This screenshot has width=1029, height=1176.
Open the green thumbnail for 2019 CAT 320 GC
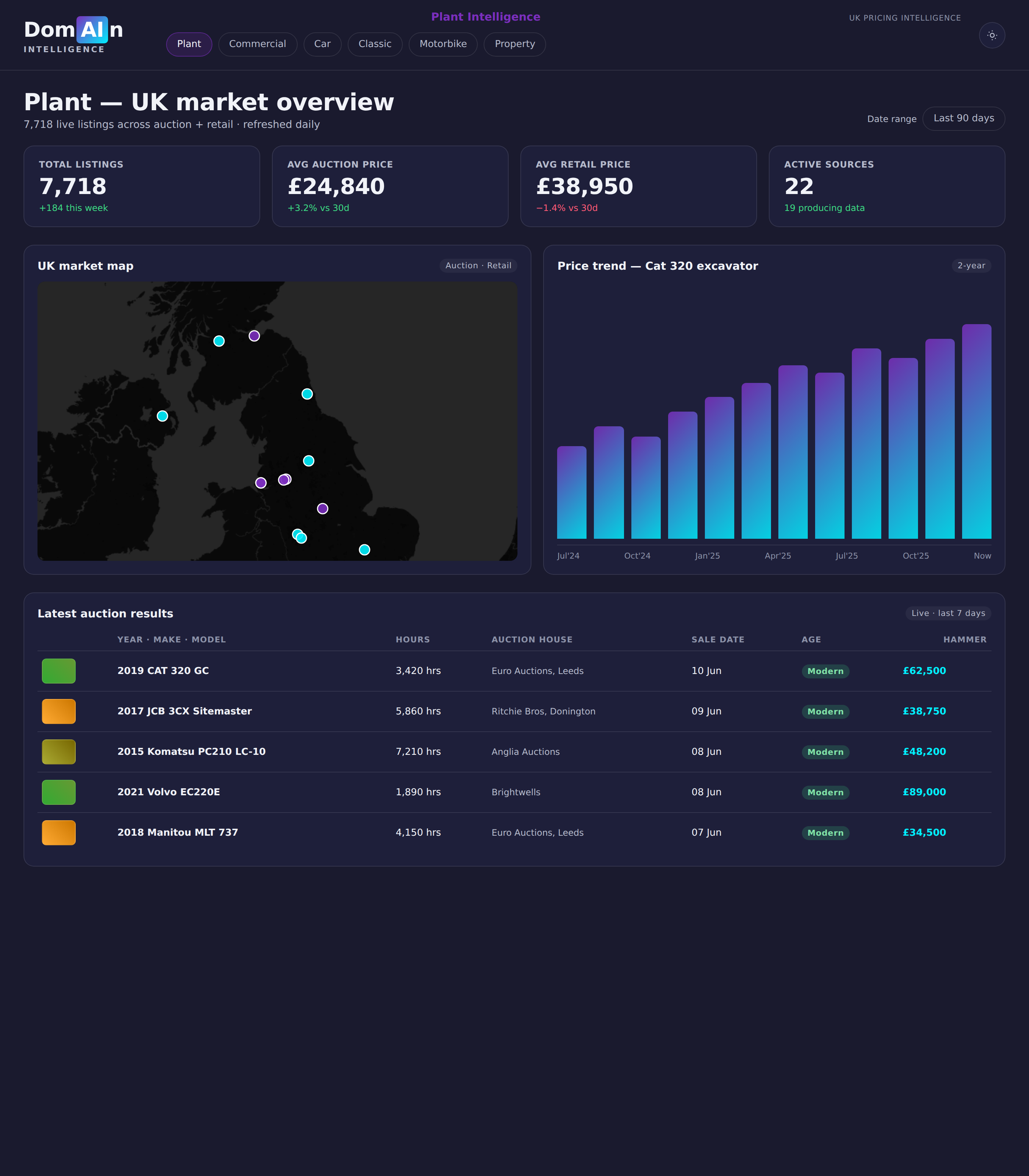(58, 671)
